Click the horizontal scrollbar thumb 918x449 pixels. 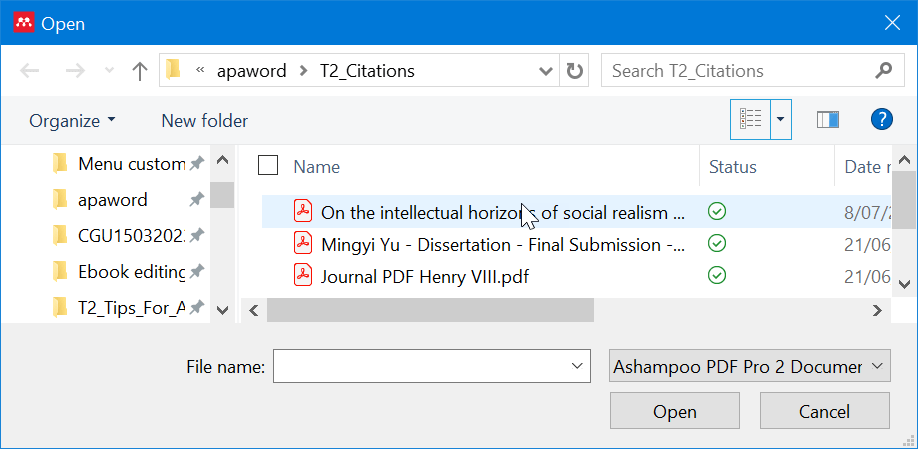click(x=430, y=310)
